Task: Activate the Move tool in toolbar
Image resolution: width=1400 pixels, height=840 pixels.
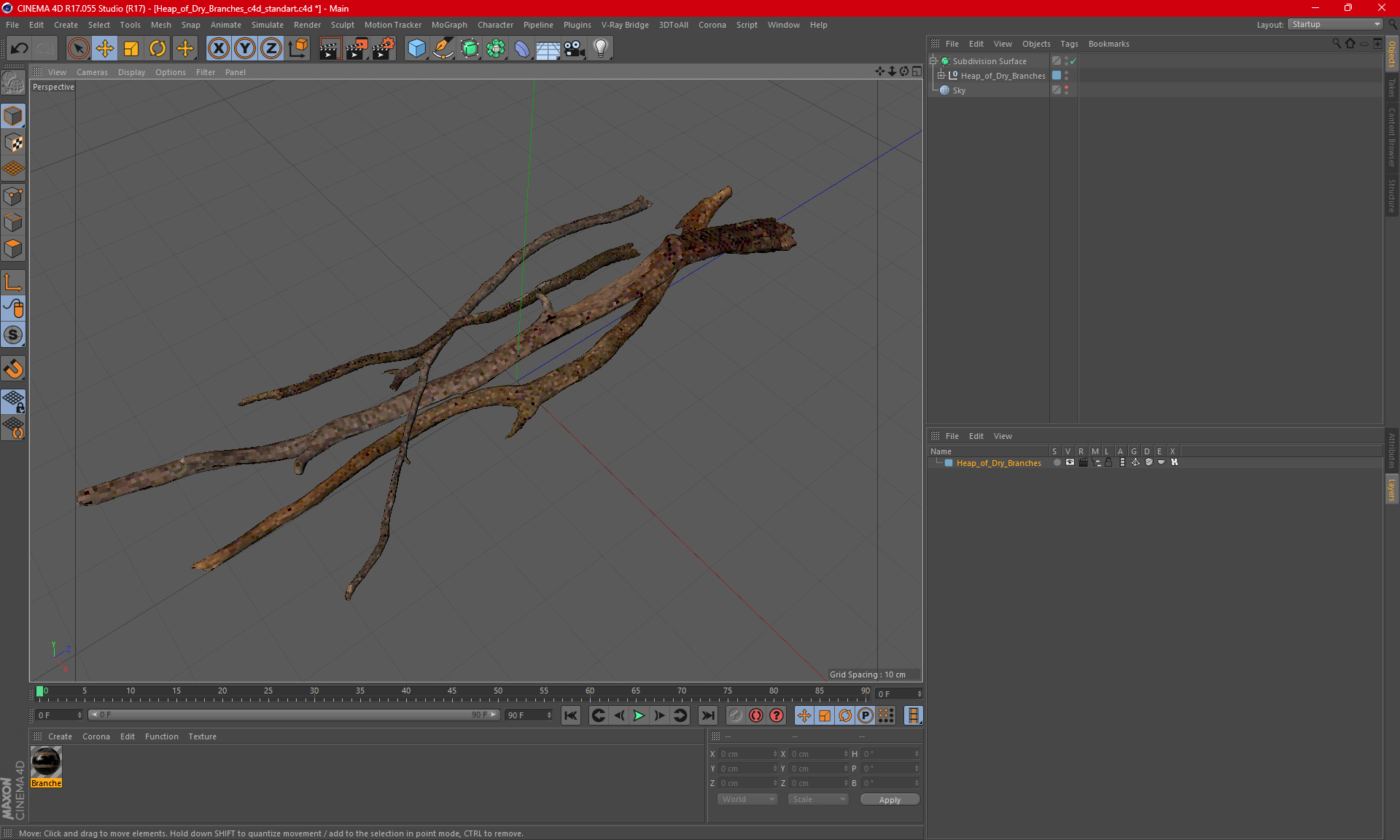Action: click(x=104, y=49)
